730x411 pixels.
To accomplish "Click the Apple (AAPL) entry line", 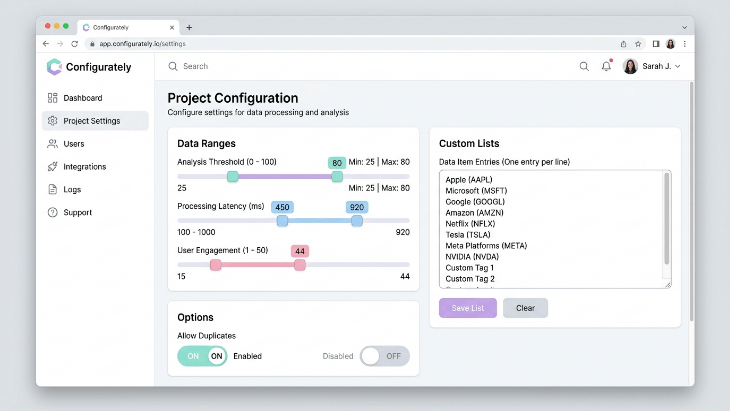I will coord(469,180).
